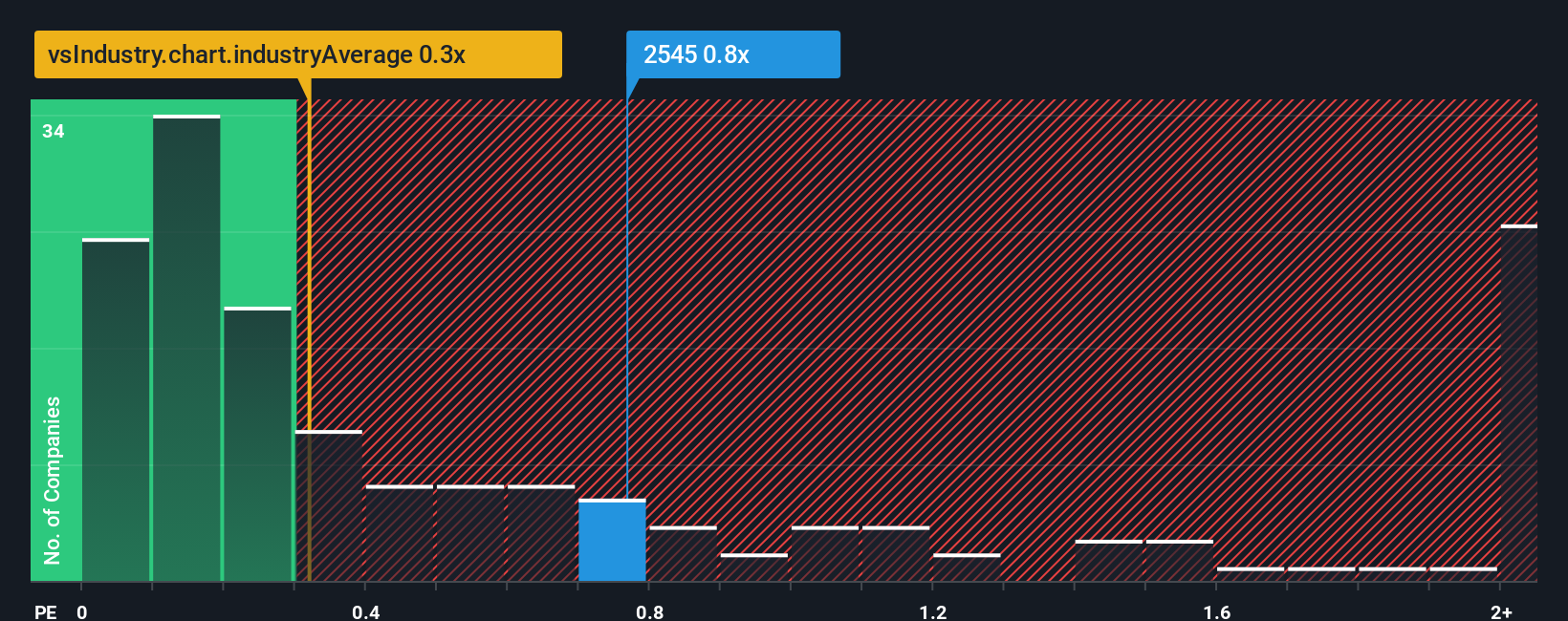Screen dimensions: 1568x621
Task: Select the tall 2+ bar at chart's right edge
Action: (1519, 403)
